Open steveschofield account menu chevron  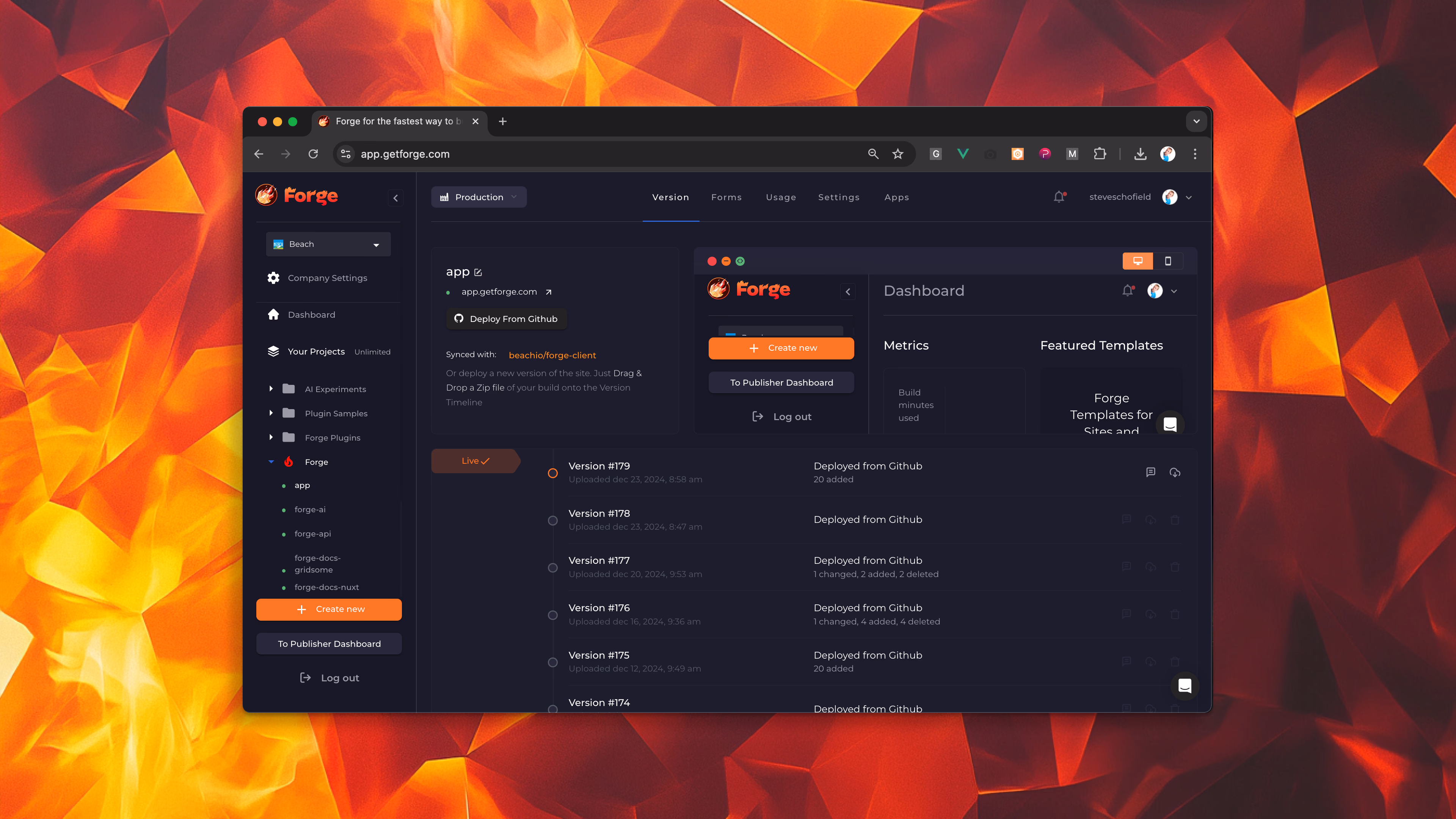coord(1189,197)
